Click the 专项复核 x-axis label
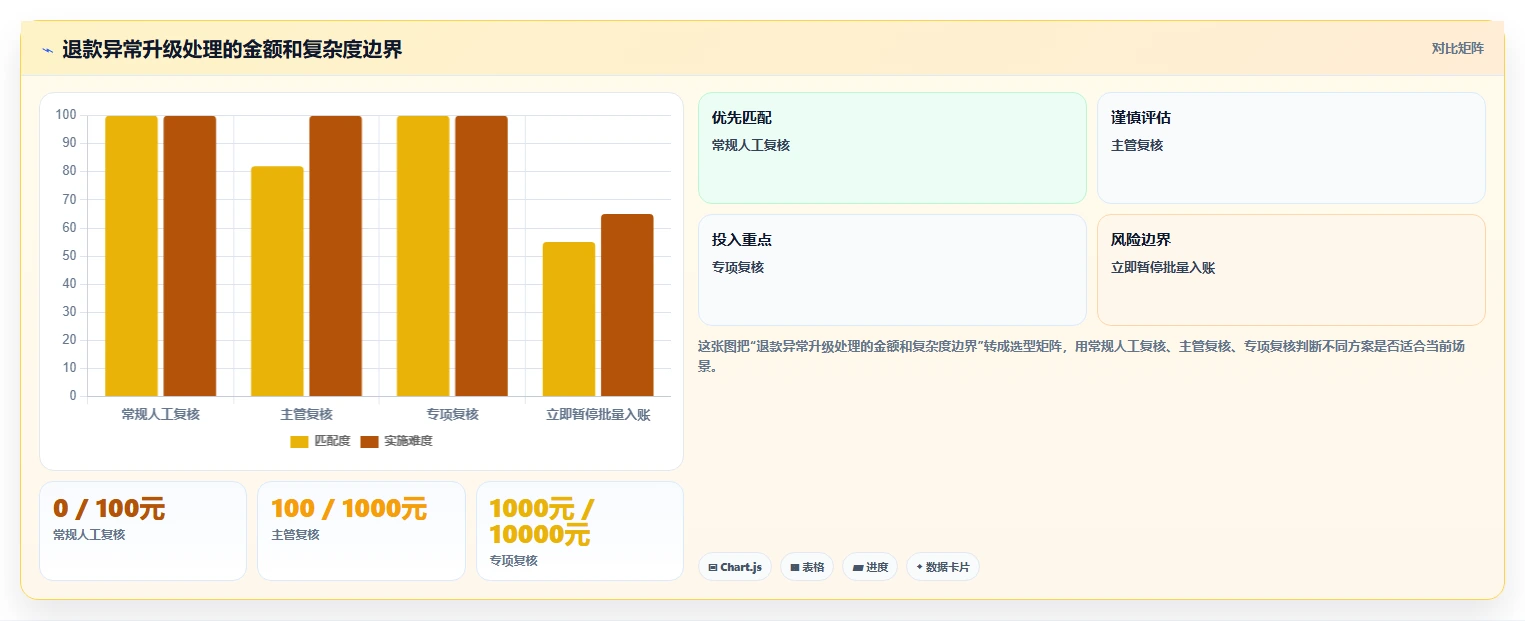Viewport: 1525px width, 621px height. 452,414
